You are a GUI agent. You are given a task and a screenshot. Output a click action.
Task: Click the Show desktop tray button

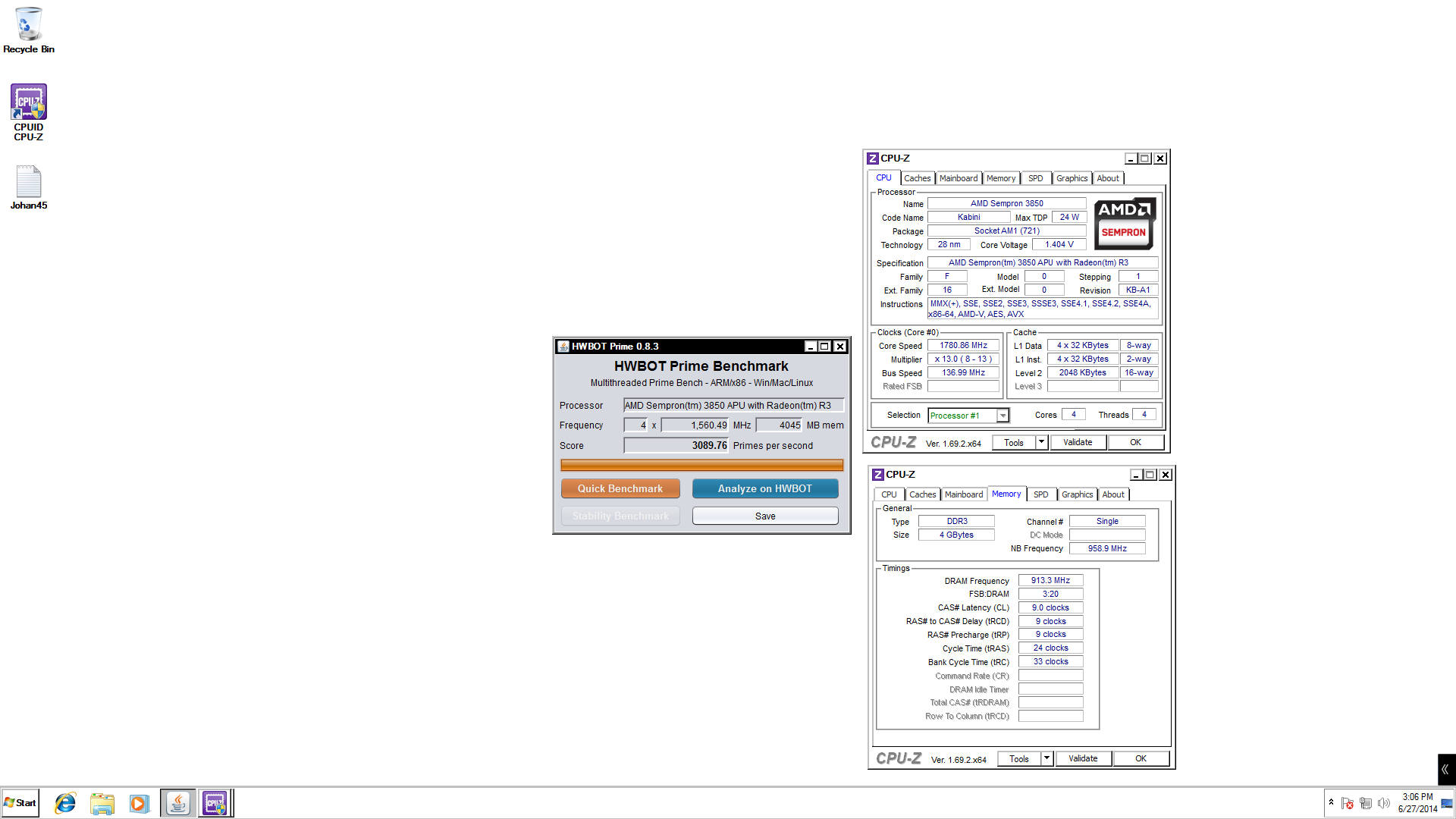(x=1448, y=803)
